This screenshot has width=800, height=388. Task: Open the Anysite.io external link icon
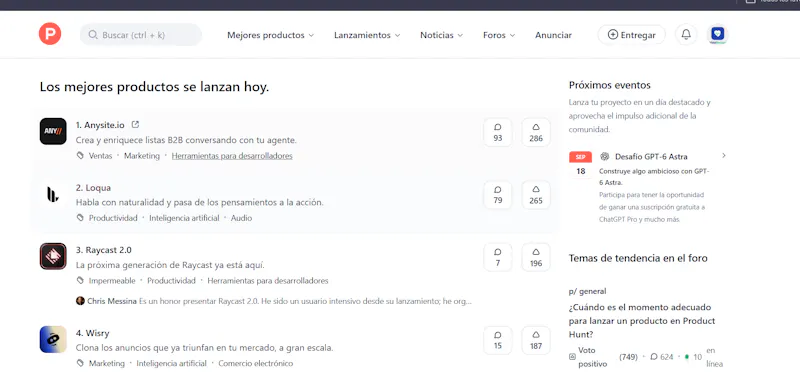pos(135,124)
